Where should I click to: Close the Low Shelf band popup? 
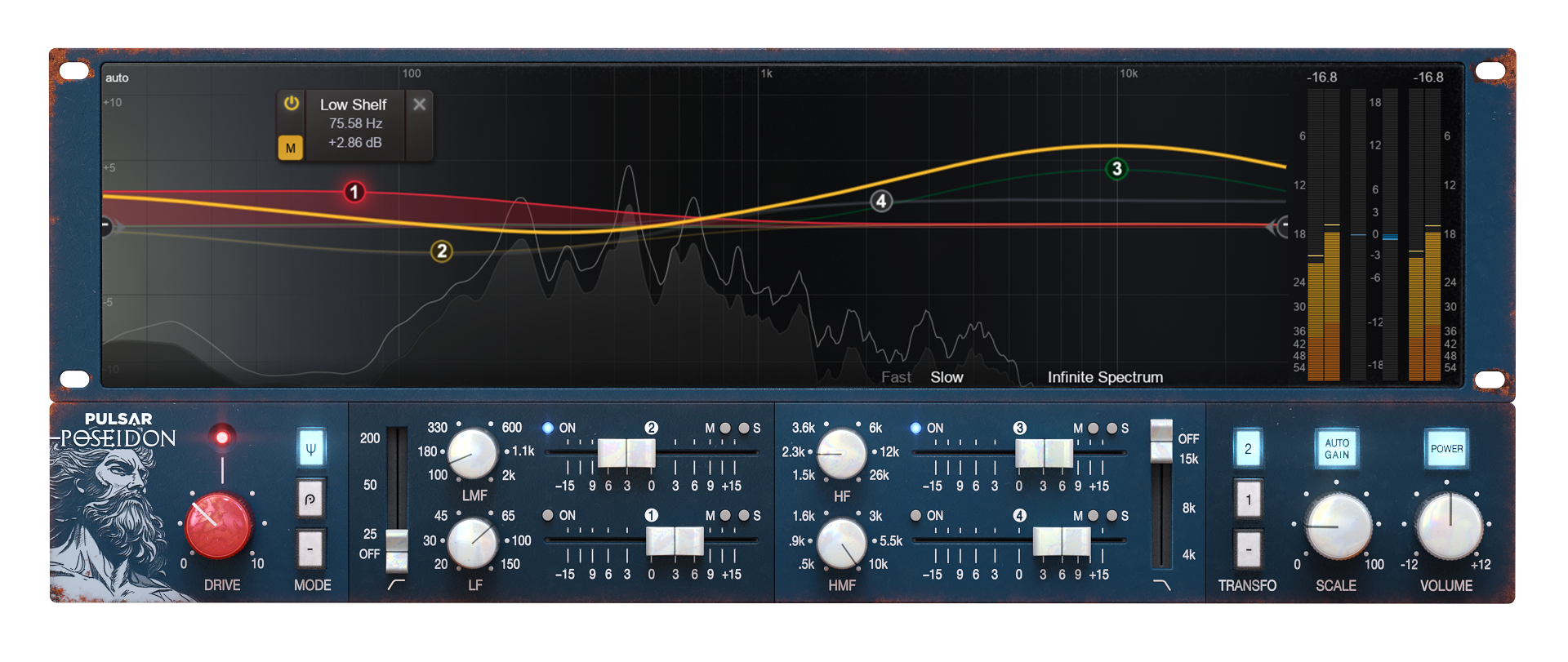[419, 104]
